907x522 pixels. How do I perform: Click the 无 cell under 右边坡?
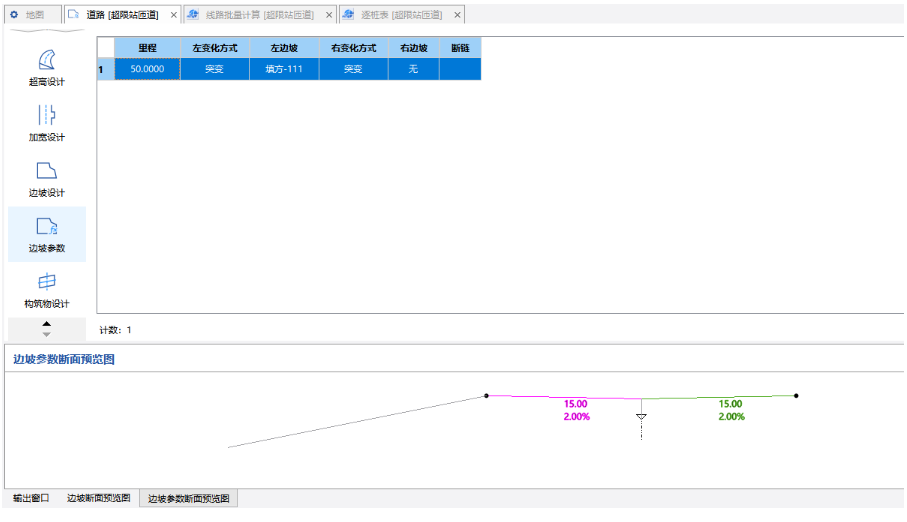click(414, 69)
